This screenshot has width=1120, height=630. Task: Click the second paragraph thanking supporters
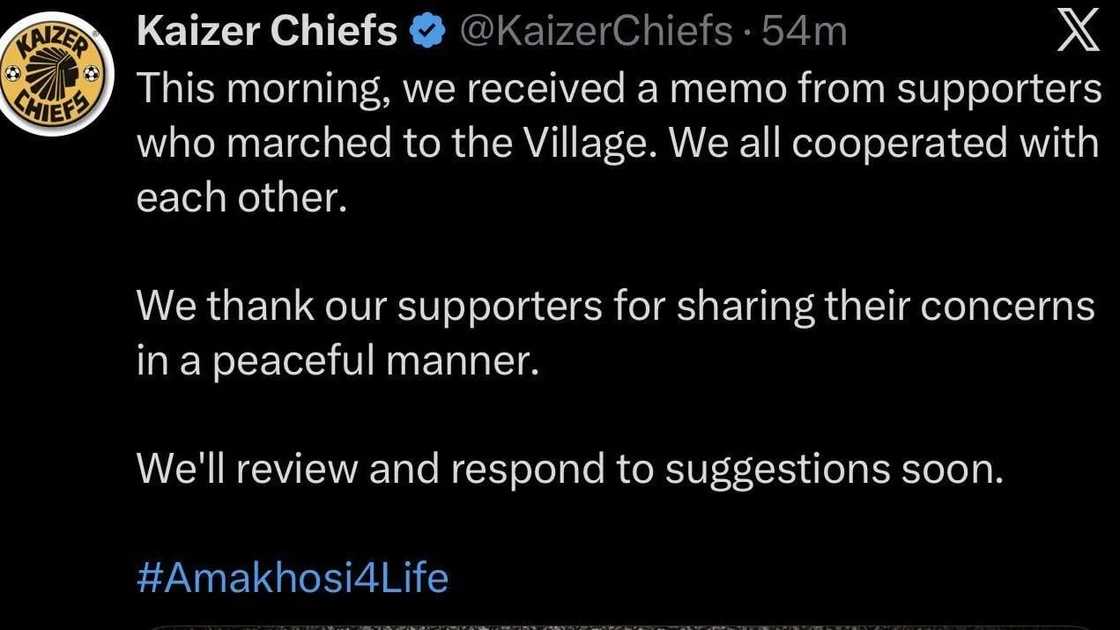coord(560,330)
